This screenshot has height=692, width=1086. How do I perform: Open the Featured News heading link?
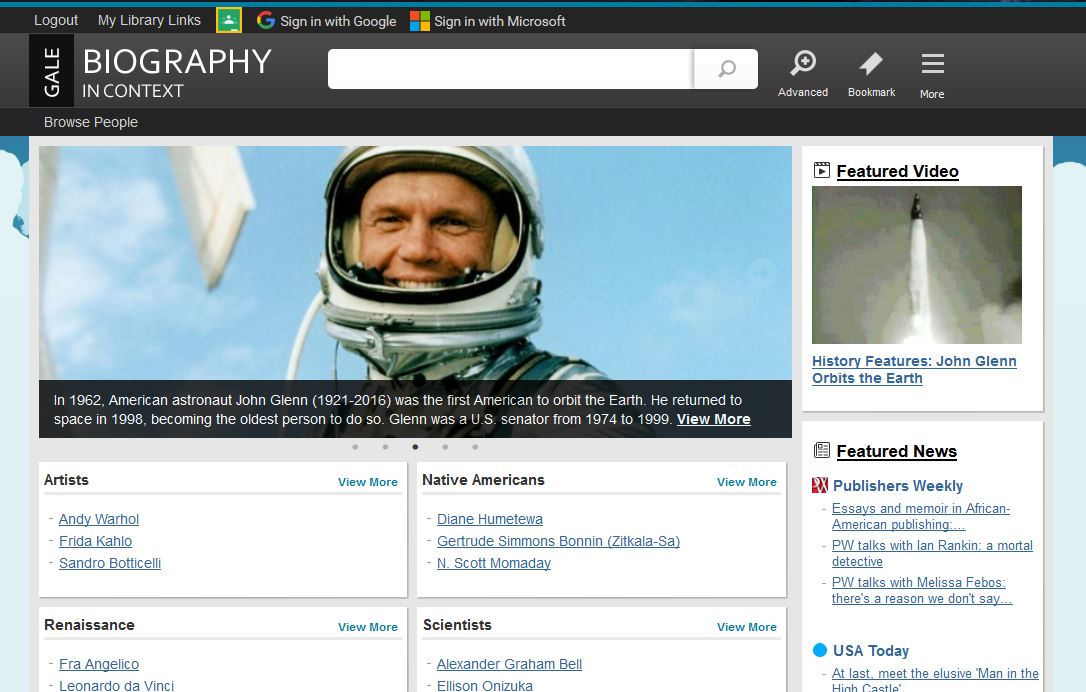pos(897,451)
